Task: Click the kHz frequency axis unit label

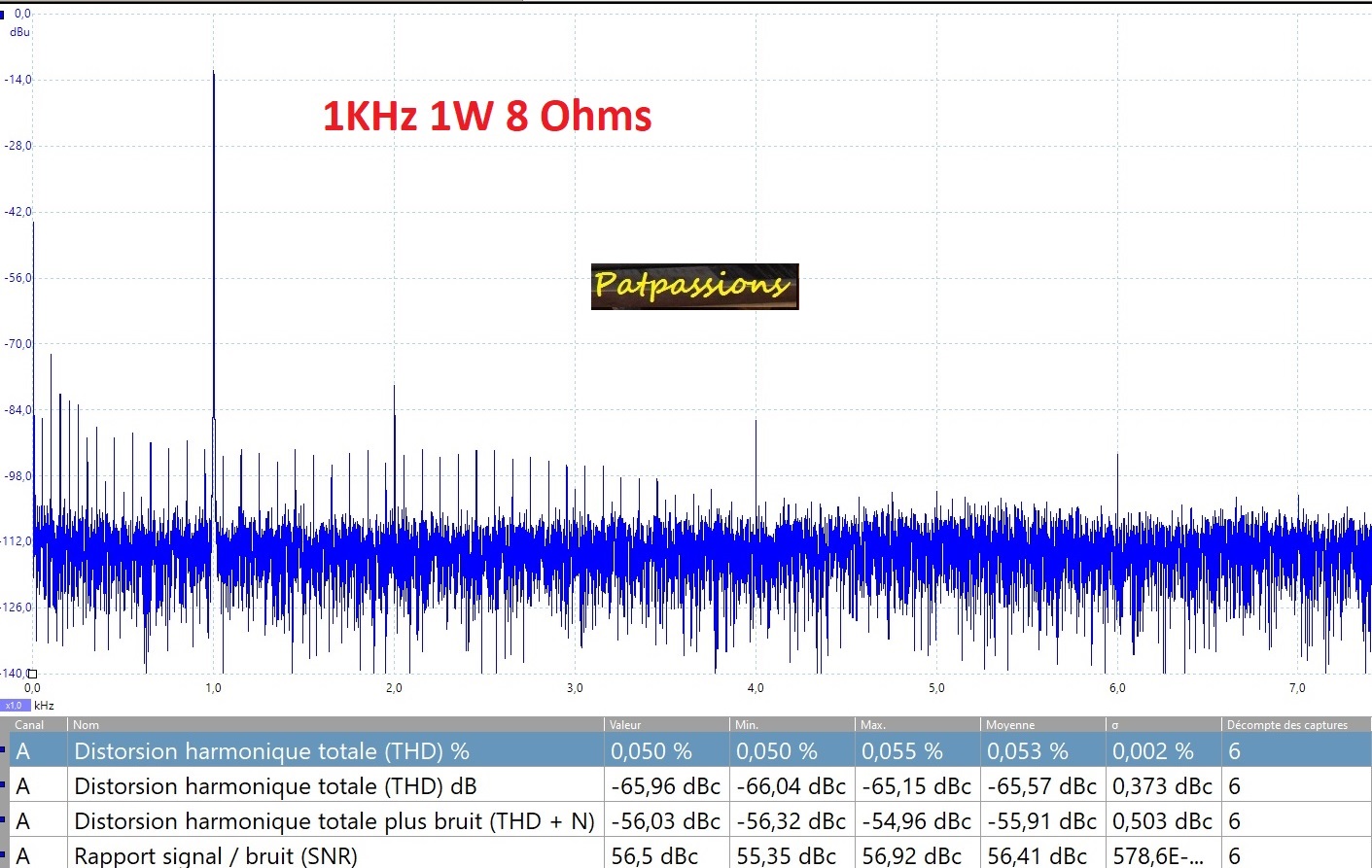Action: (44, 706)
